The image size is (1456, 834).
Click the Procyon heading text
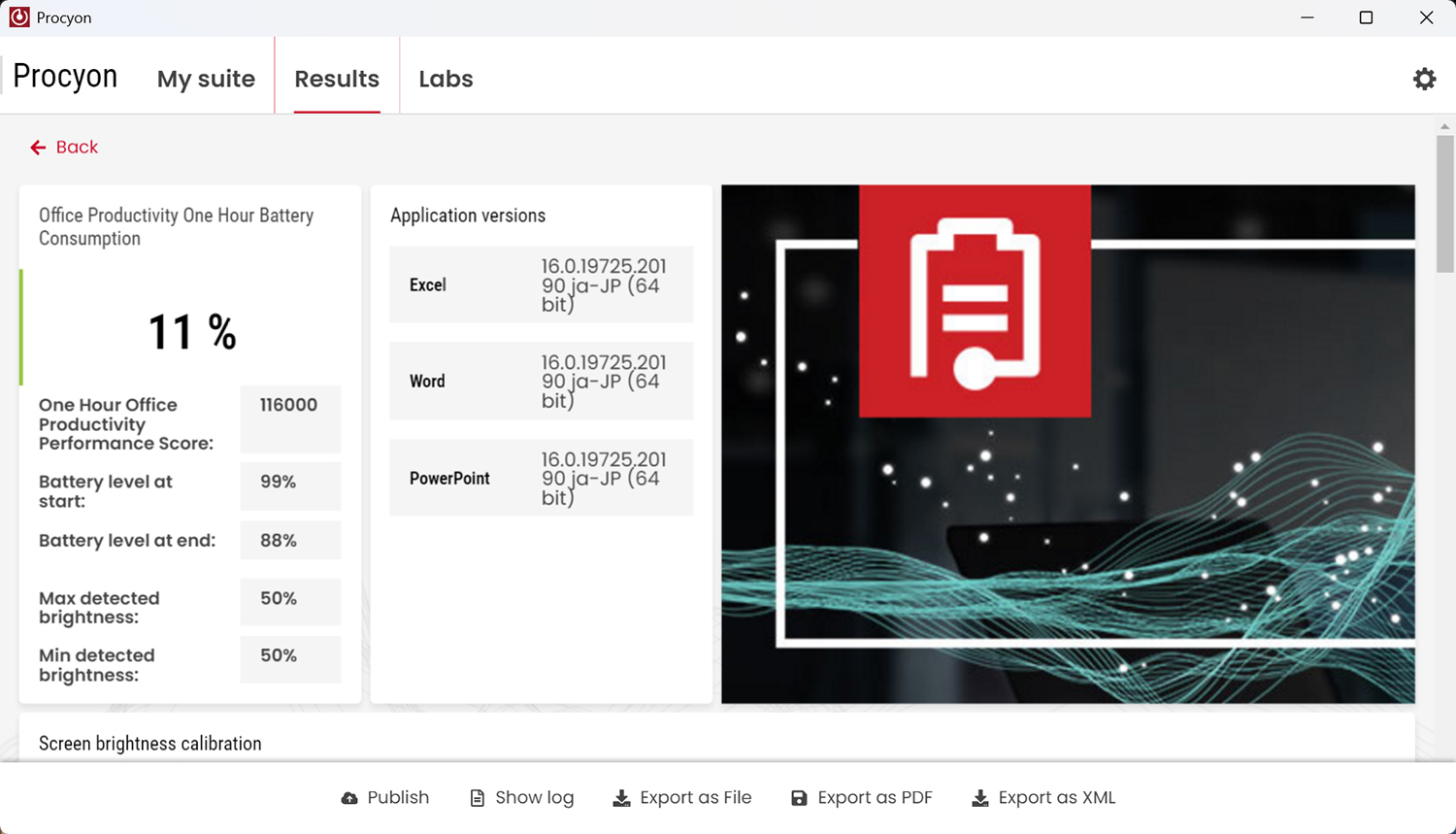click(65, 76)
